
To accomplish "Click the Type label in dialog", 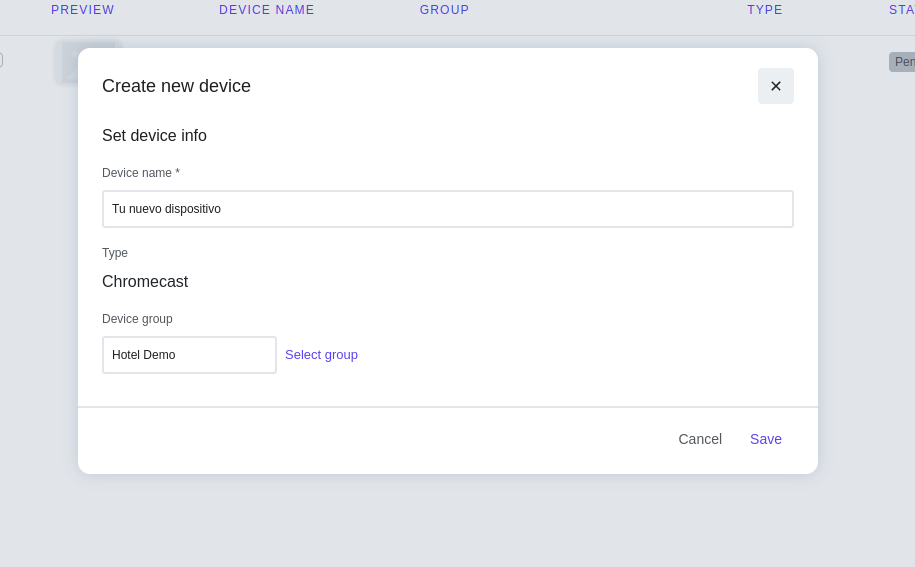I will pyautogui.click(x=115, y=253).
